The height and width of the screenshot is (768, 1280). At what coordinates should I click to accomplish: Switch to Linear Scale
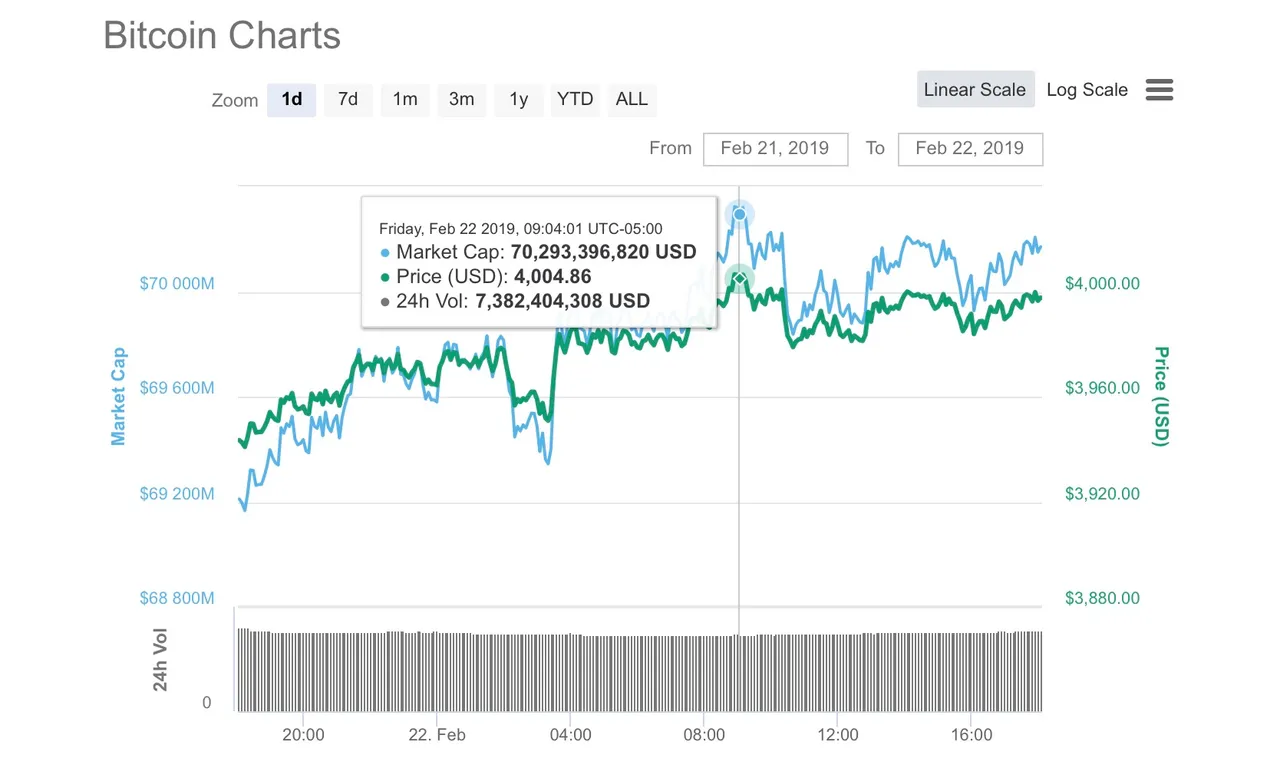coord(975,89)
